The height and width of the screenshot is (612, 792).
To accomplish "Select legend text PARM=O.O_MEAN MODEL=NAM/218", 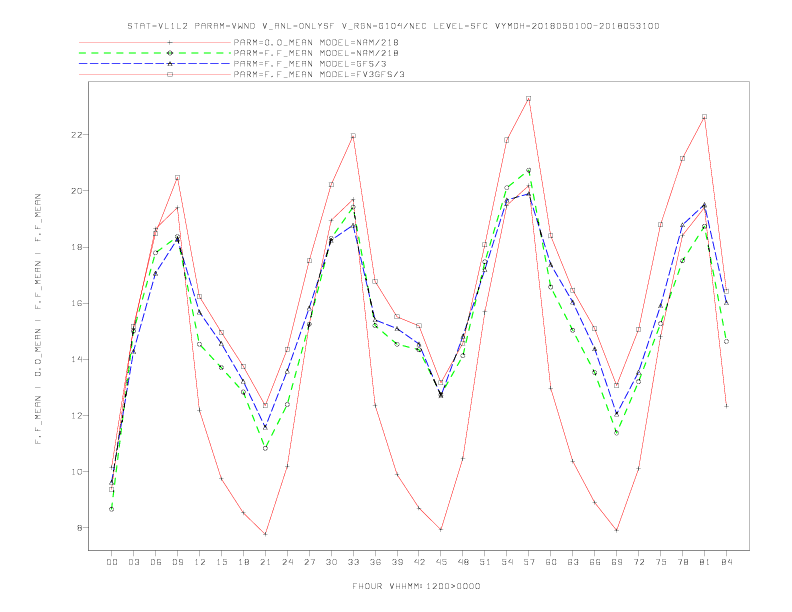I will click(x=316, y=42).
